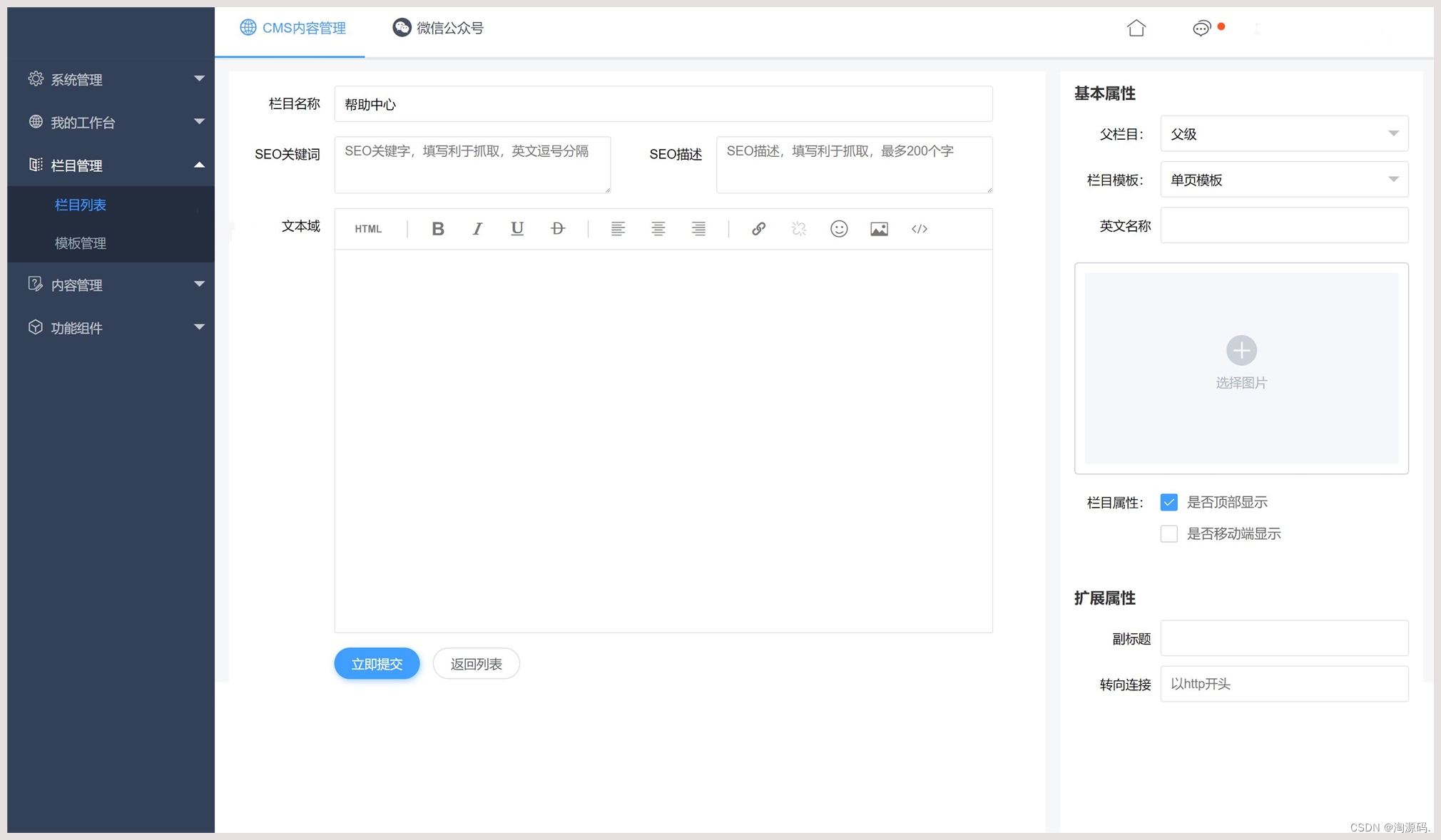Open 模板管理 in the sidebar
The width and height of the screenshot is (1441, 840).
tap(81, 243)
